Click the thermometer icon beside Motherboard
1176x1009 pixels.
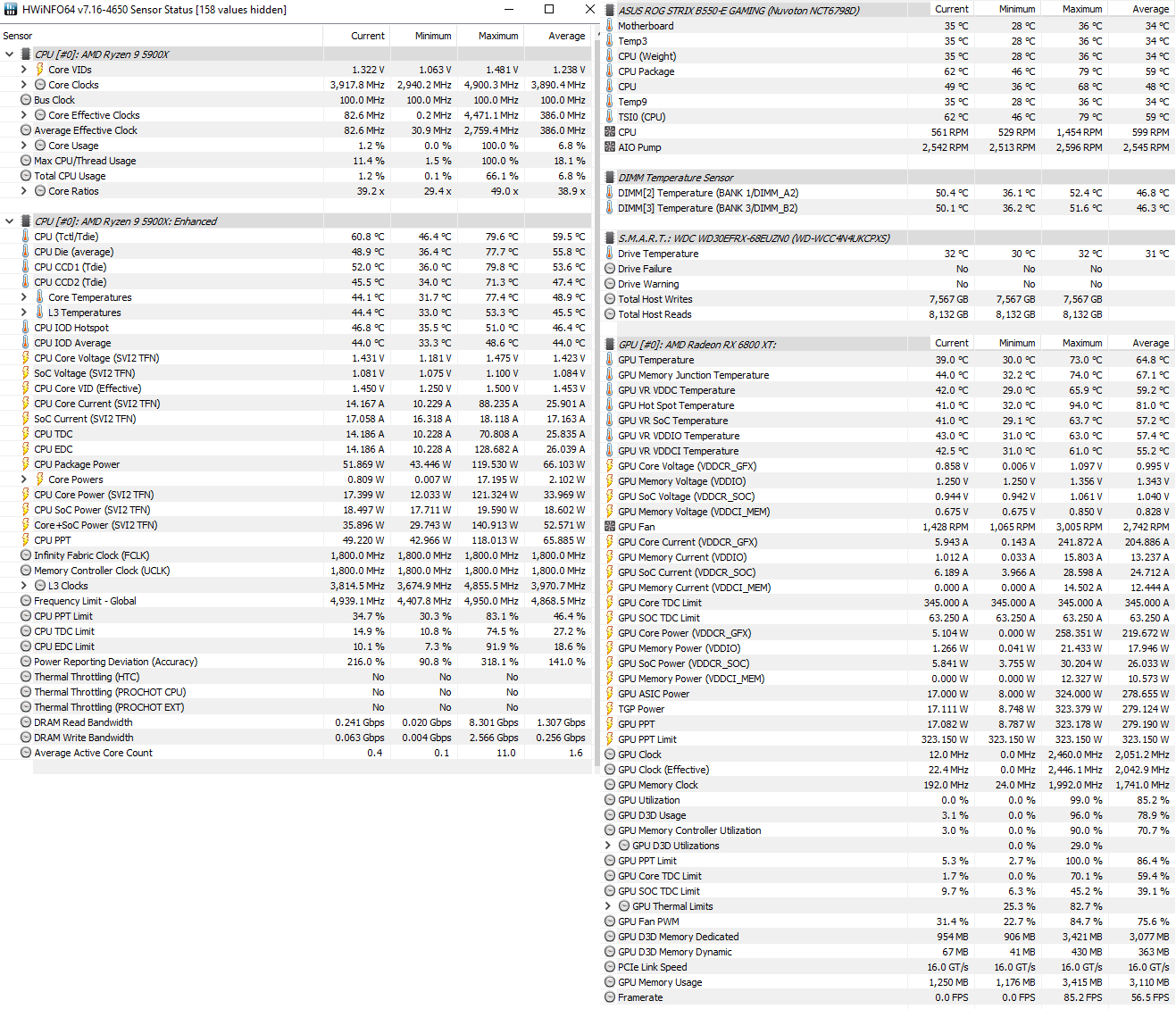tap(609, 26)
